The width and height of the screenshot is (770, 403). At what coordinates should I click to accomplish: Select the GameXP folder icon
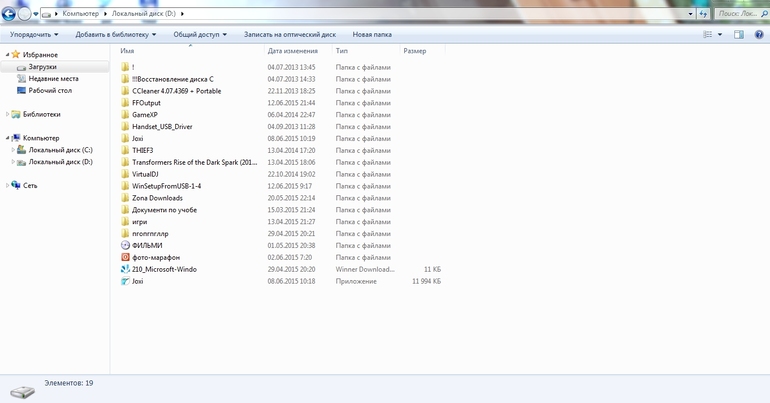point(125,114)
